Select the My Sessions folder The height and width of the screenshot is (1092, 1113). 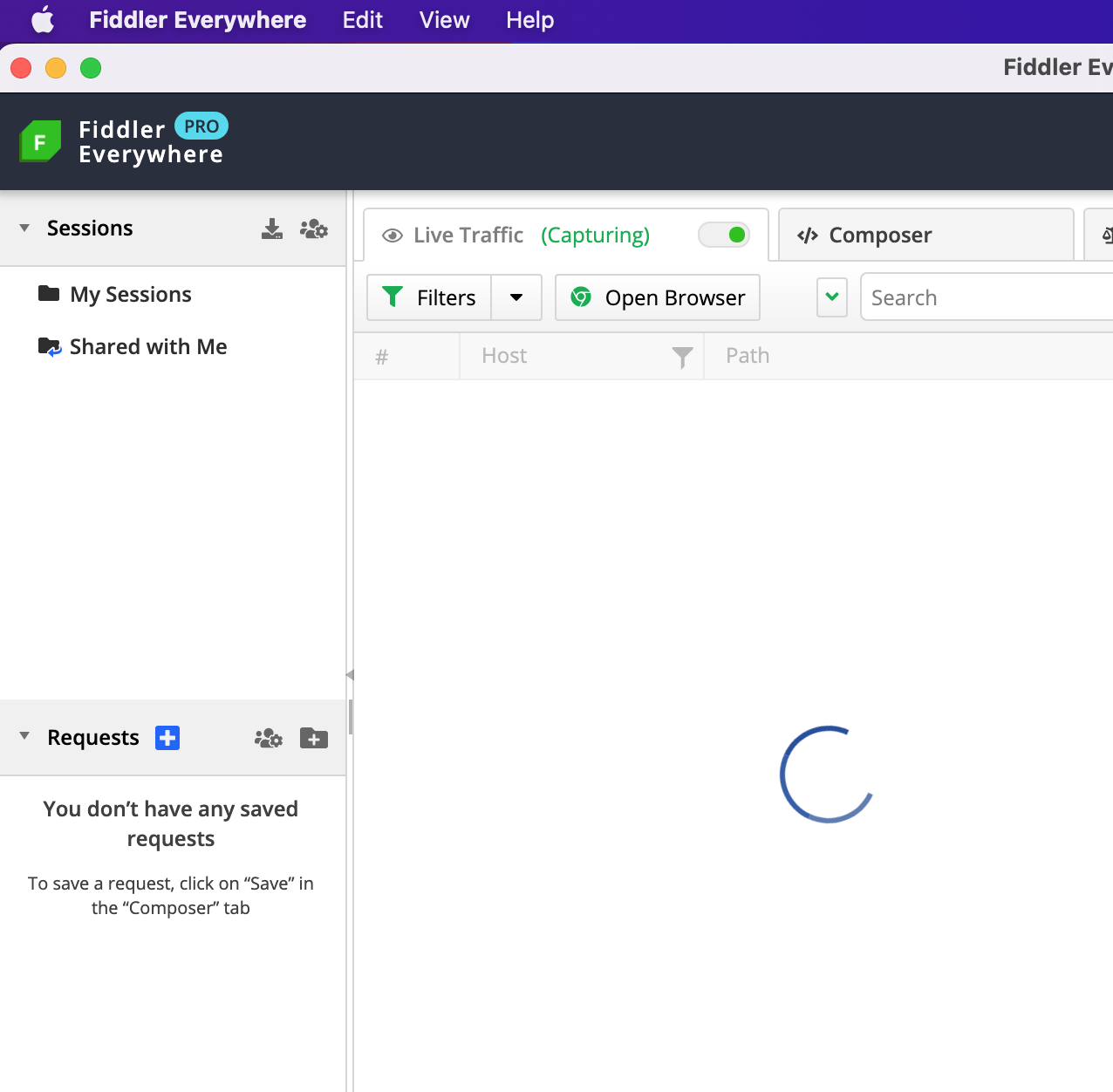pyautogui.click(x=130, y=295)
